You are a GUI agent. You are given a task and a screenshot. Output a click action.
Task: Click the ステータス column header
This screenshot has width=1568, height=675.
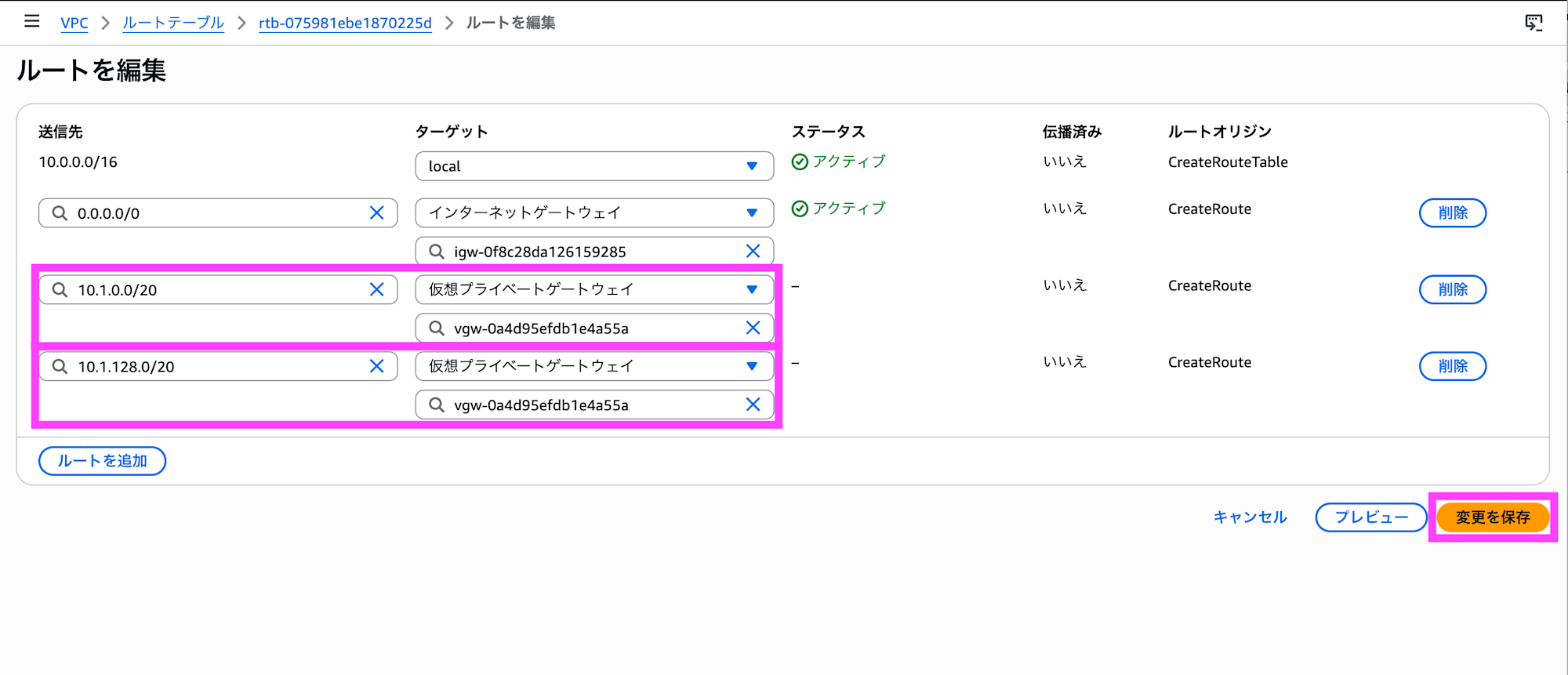[828, 132]
